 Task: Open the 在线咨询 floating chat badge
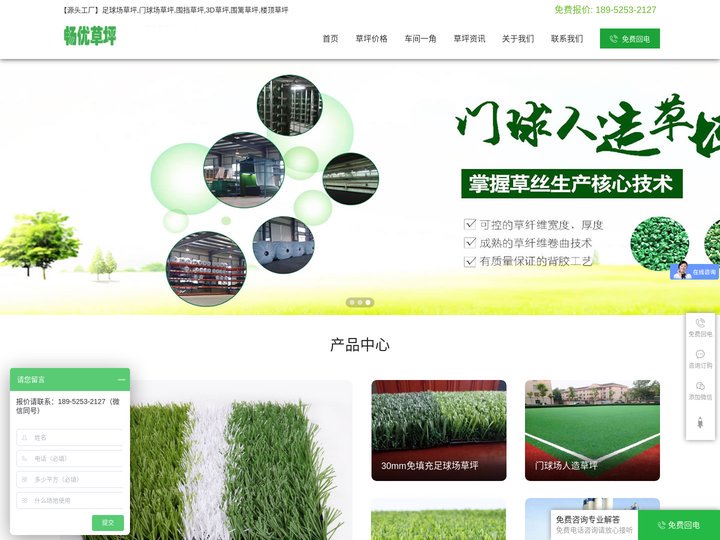[694, 271]
